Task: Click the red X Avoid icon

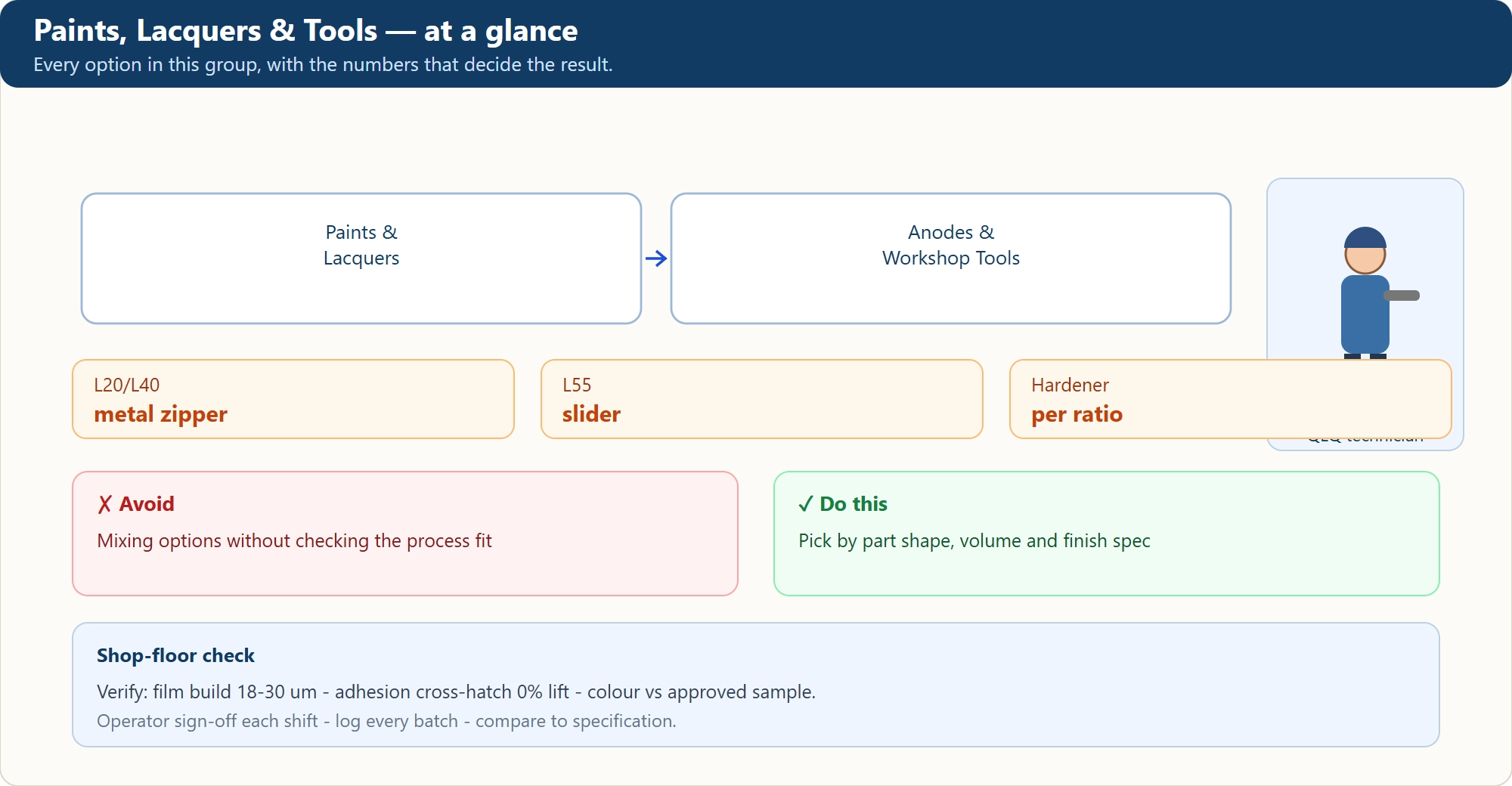Action: (104, 504)
